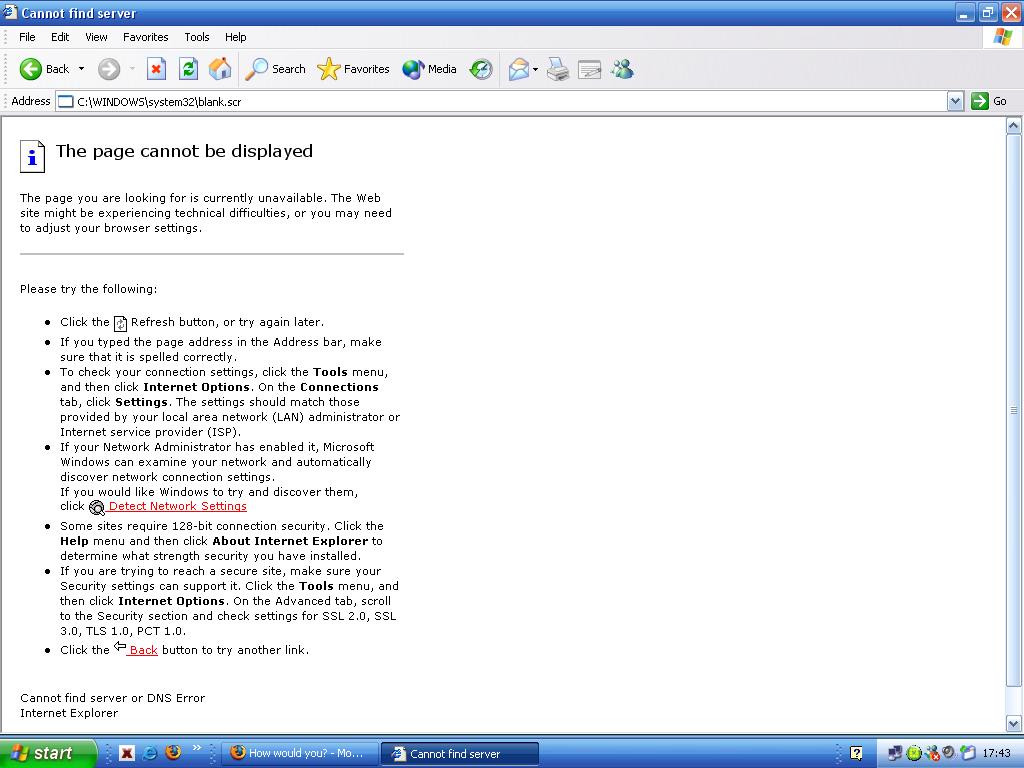
Task: Click the green Go button
Action: point(989,101)
